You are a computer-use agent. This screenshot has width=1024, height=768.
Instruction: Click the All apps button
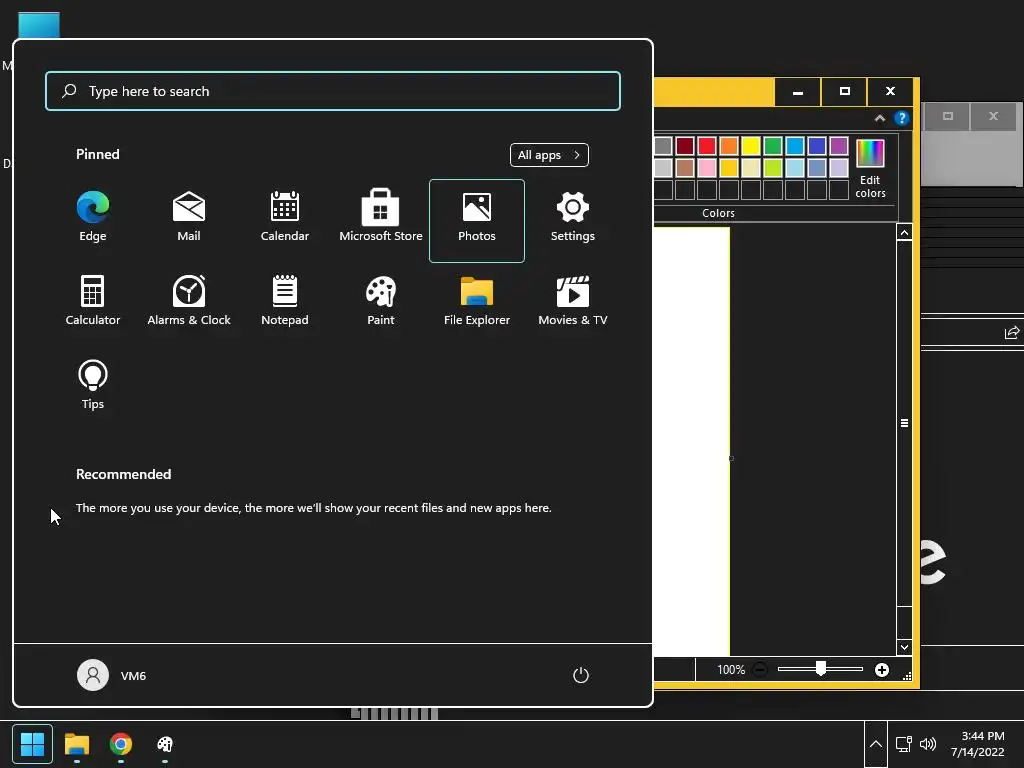[549, 155]
